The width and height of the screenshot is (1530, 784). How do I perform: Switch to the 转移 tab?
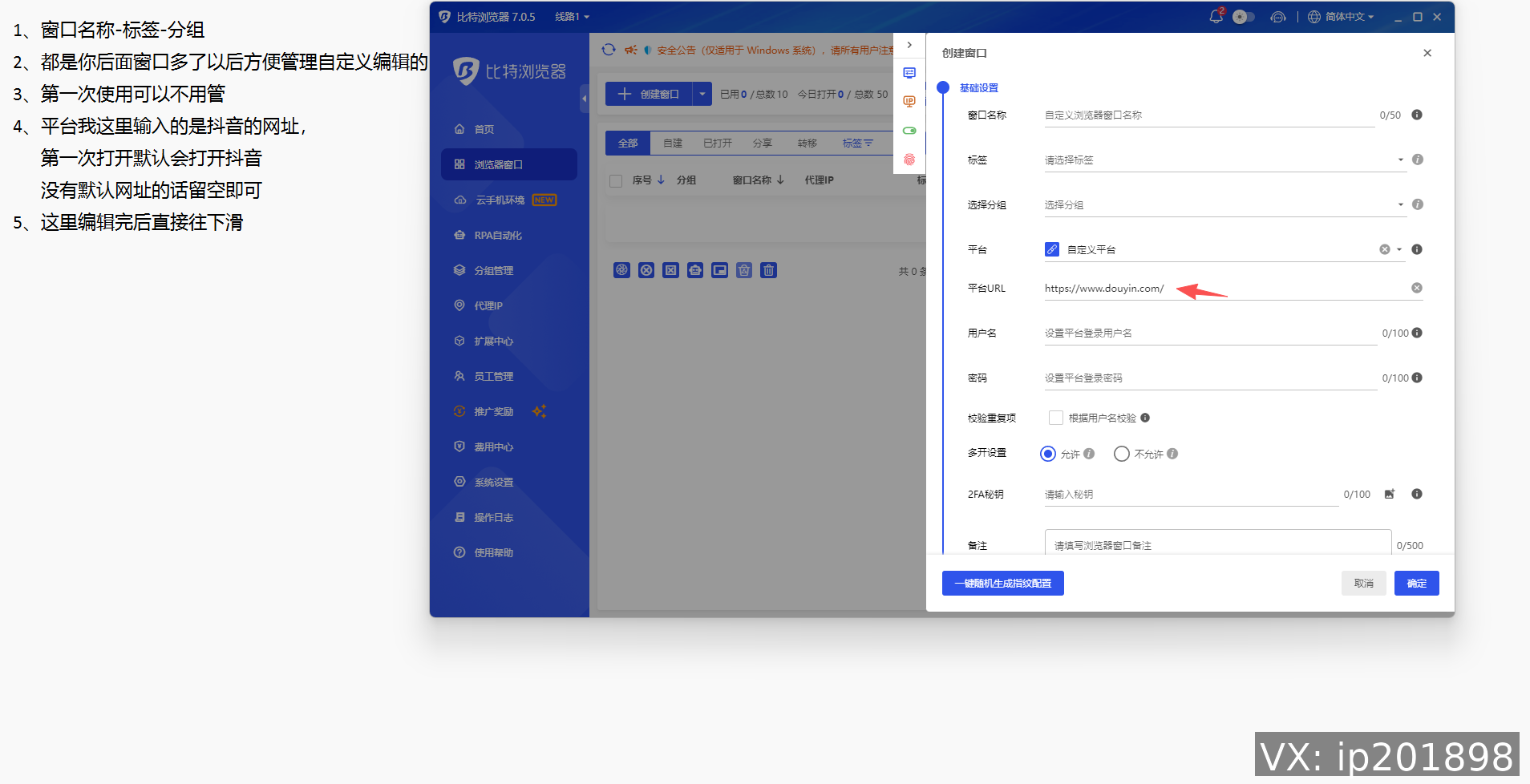coord(807,143)
